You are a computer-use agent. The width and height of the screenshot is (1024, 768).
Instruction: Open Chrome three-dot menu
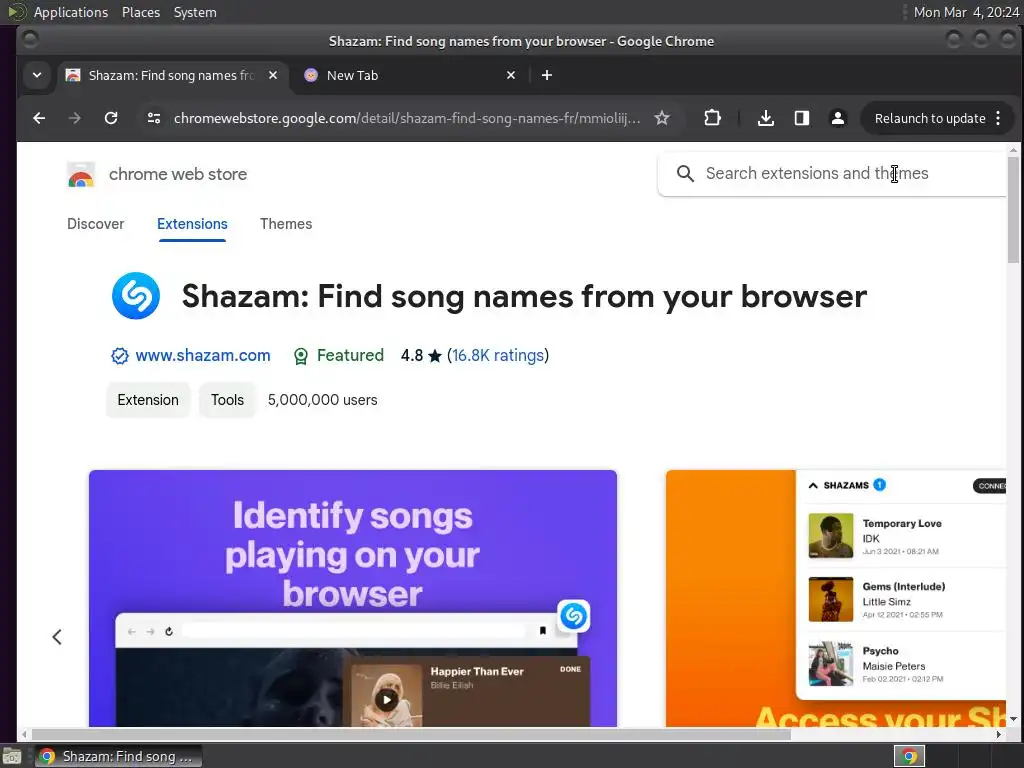click(x=998, y=118)
